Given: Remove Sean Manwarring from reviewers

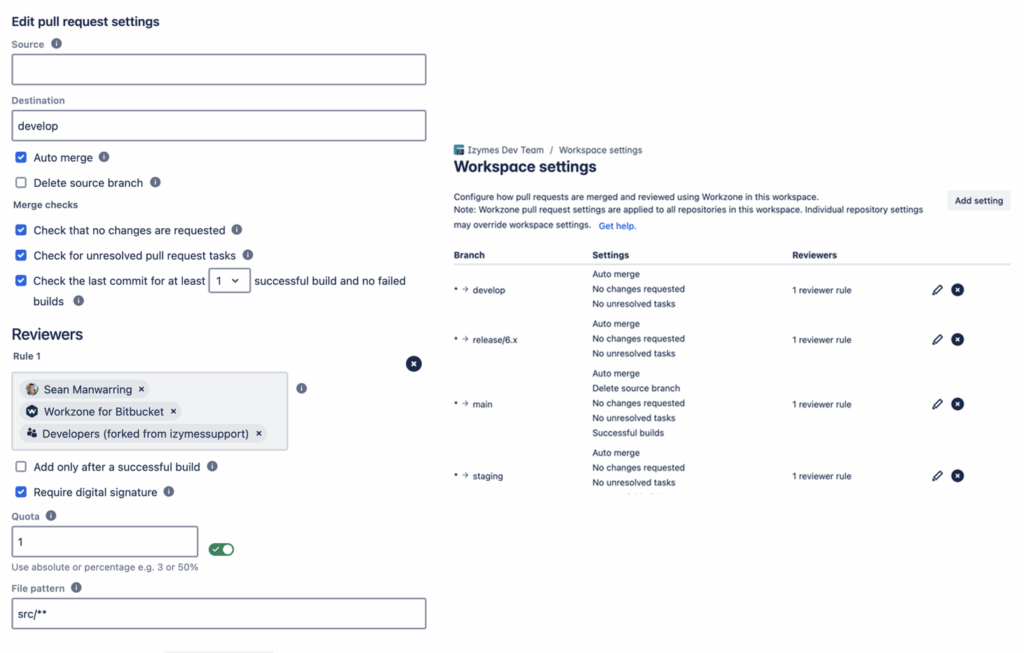Looking at the screenshot, I should click(x=142, y=389).
